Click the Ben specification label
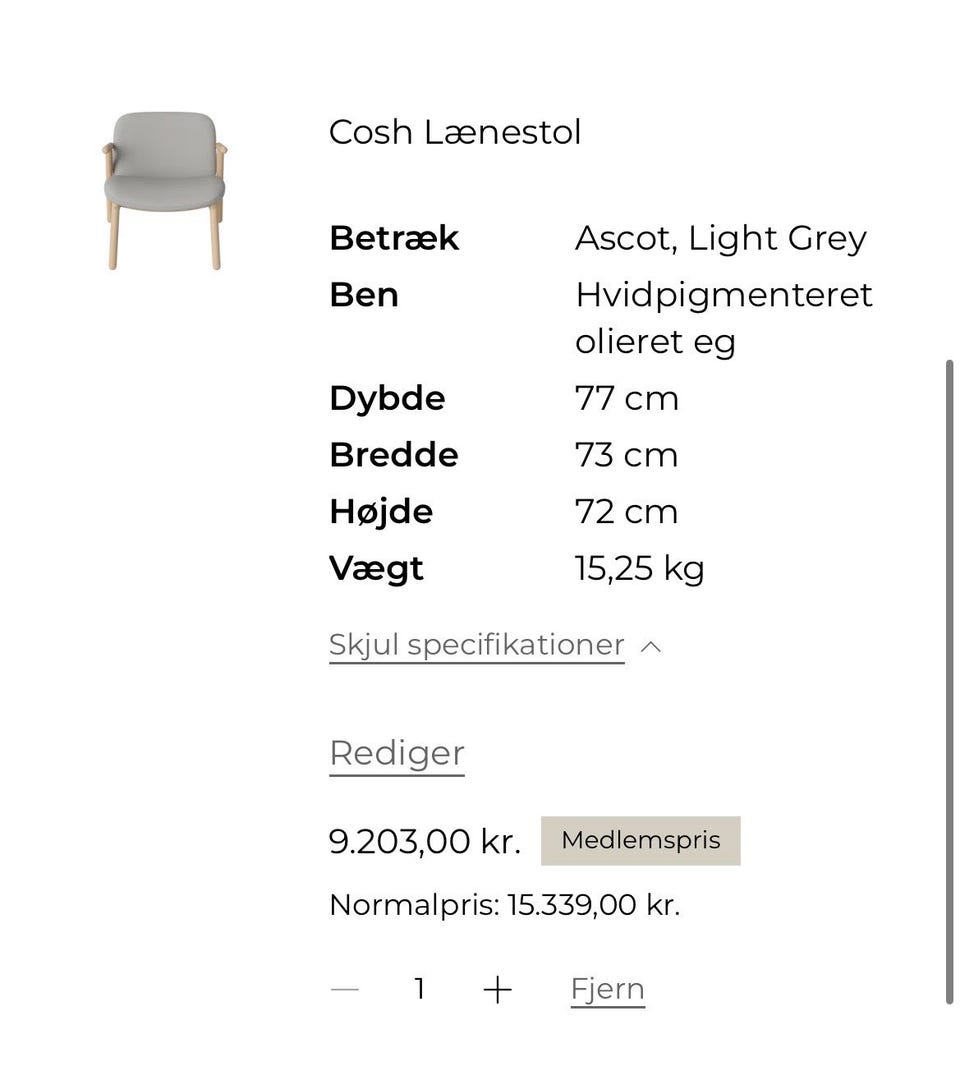Image resolution: width=960 pixels, height=1066 pixels. [x=364, y=295]
